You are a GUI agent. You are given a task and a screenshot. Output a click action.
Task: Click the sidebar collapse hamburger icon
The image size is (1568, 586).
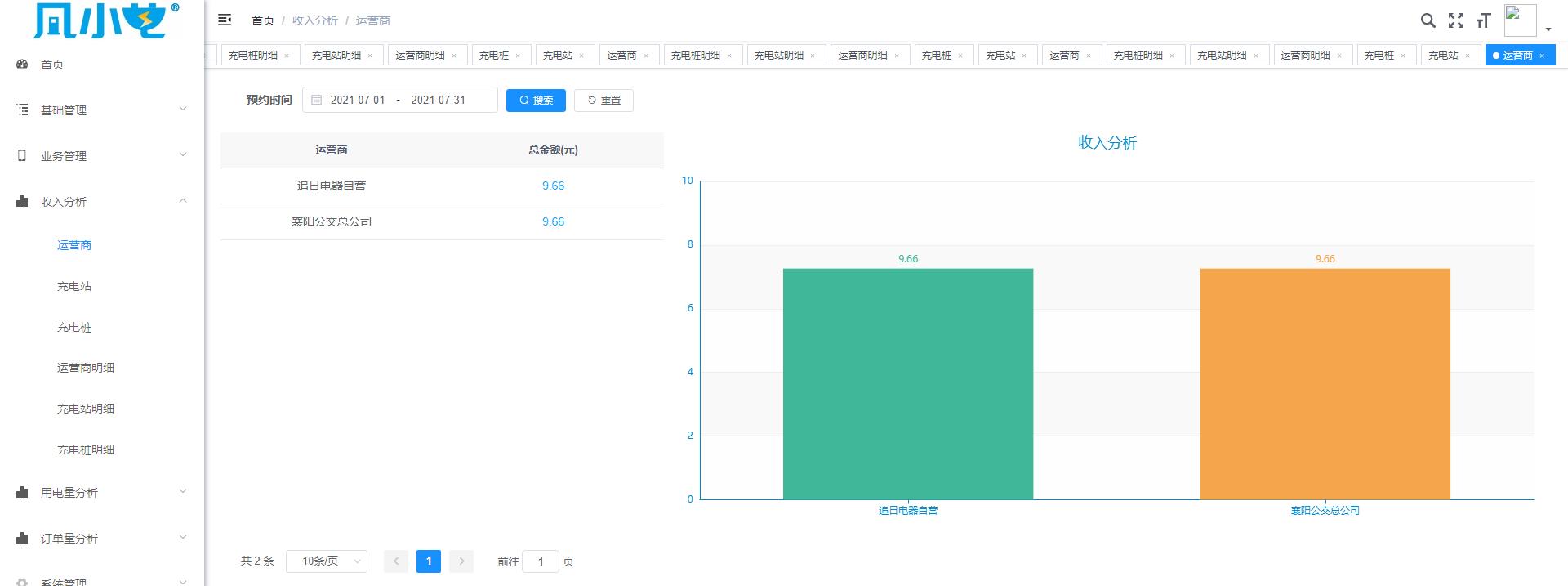[x=225, y=20]
